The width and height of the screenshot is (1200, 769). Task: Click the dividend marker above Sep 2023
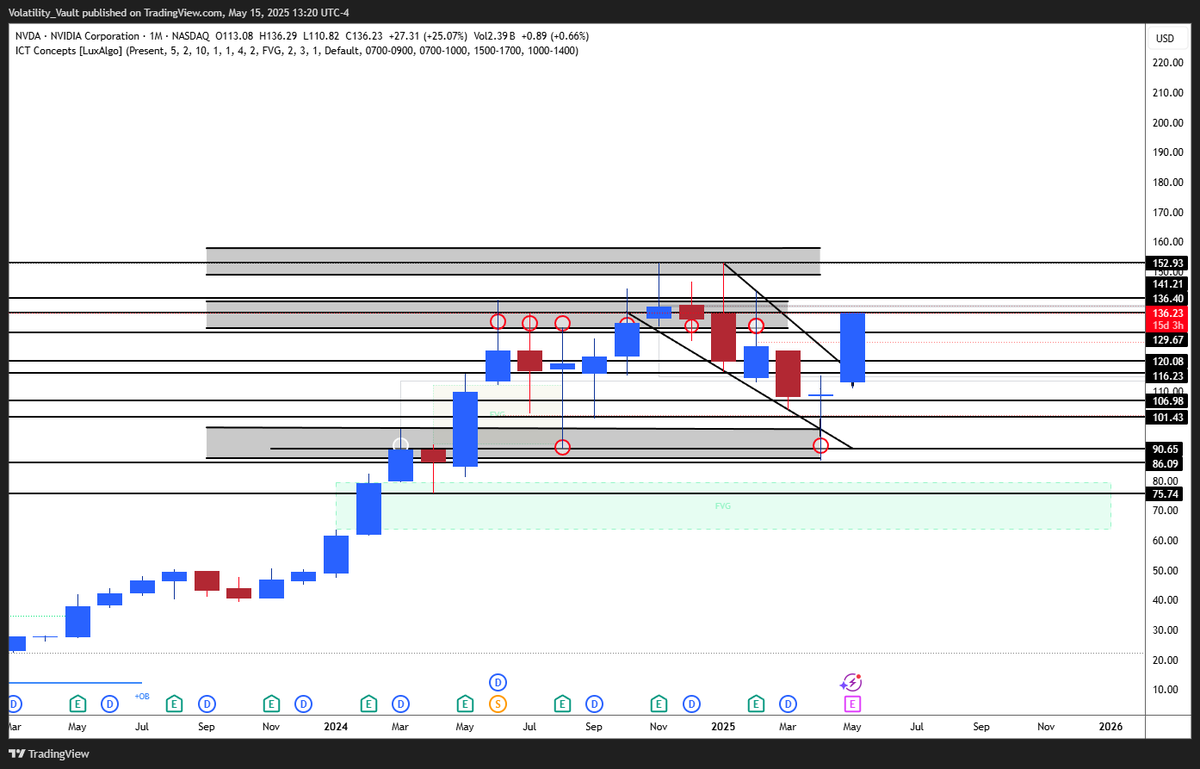coord(207,703)
